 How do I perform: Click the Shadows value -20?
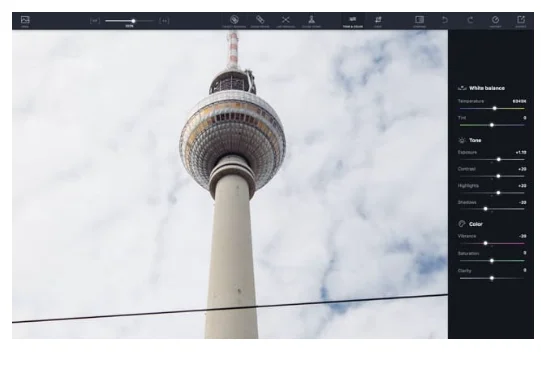click(522, 203)
